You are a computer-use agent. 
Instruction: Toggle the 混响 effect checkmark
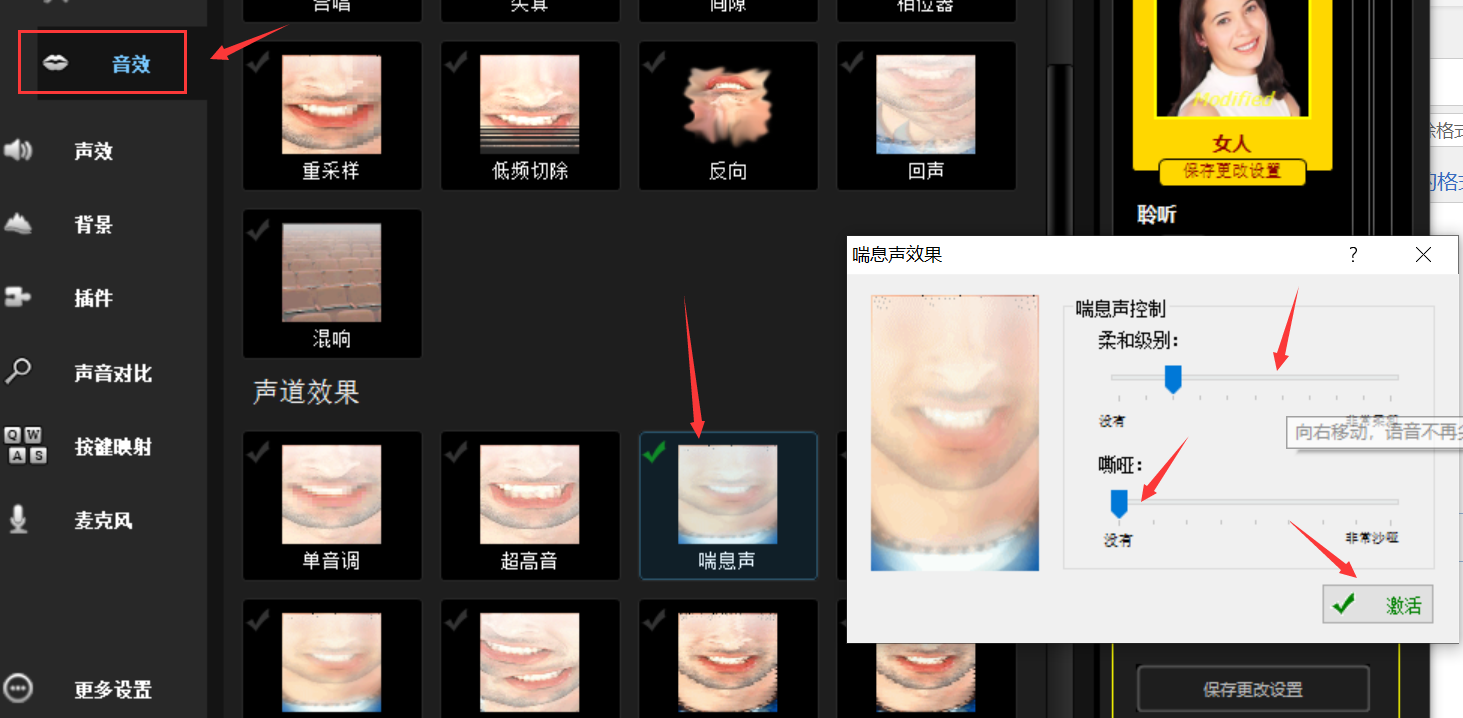[x=258, y=230]
